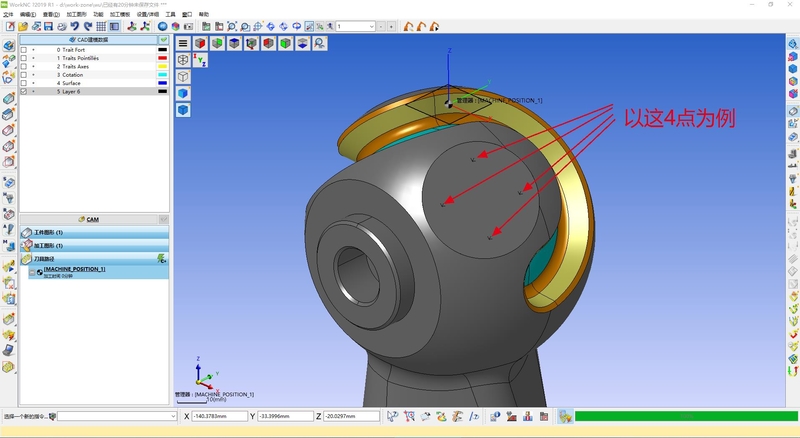Image resolution: width=800 pixels, height=438 pixels.
Task: Click the Undo arrow icon
Action: [x=75, y=26]
